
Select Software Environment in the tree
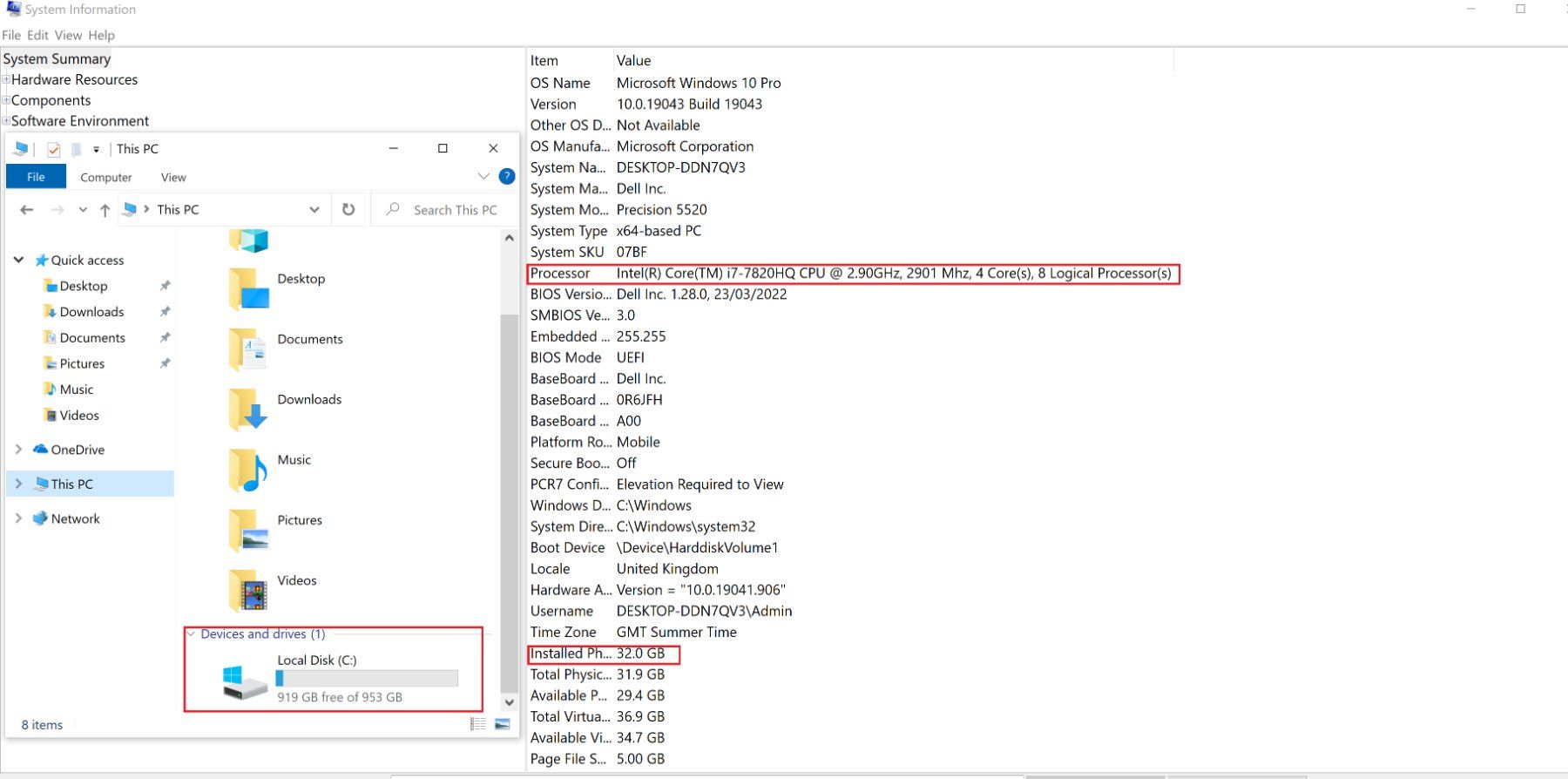tap(80, 121)
